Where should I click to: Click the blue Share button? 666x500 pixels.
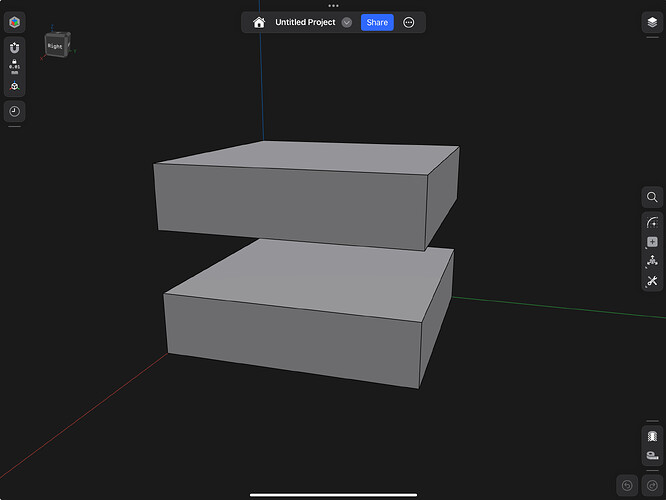[377, 23]
